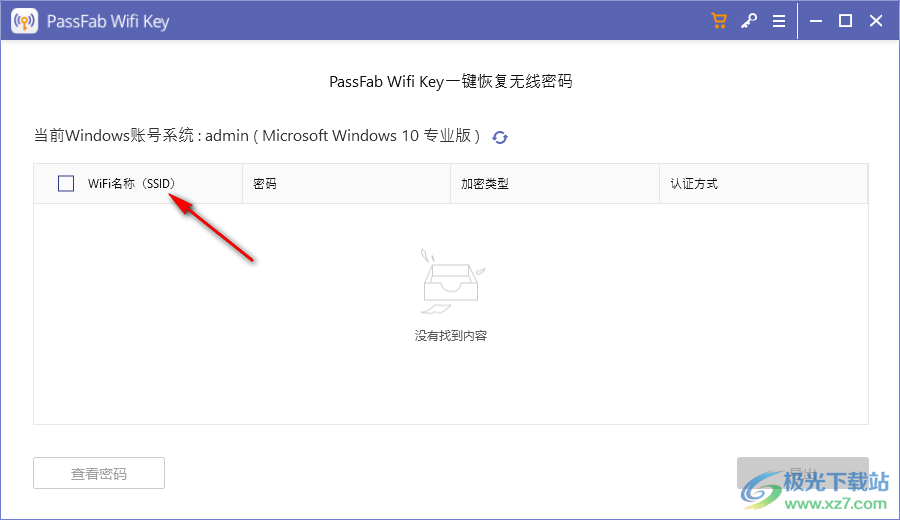Minimize the PassFab window
Screen dimensions: 900x520
816,21
